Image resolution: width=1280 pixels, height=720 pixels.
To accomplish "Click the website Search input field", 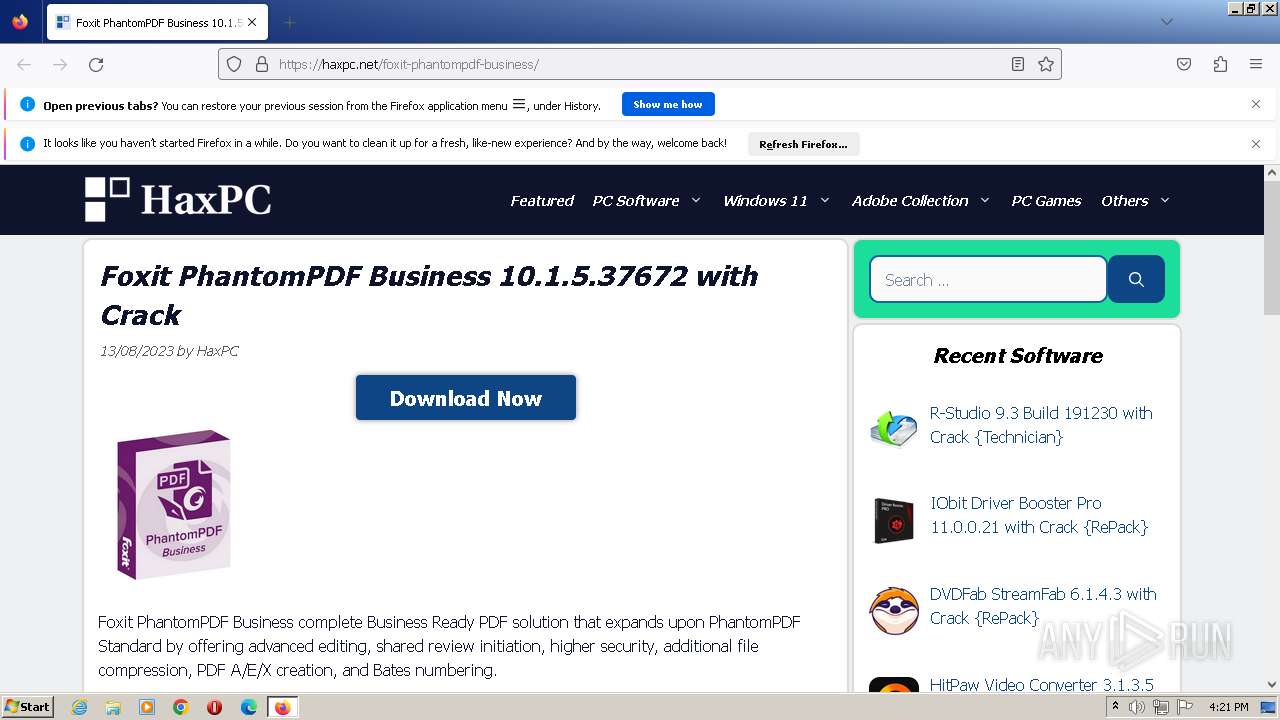I will point(988,279).
